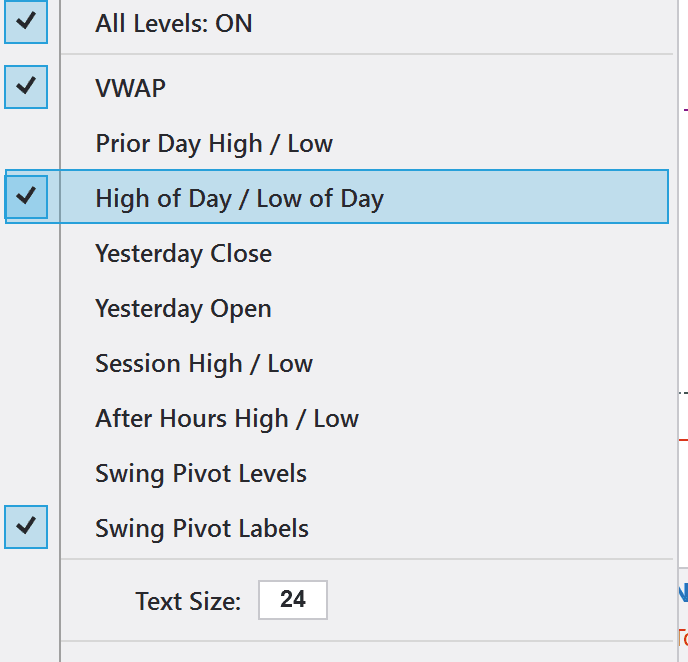Click the checkmark next to Swing Pivot Labels
This screenshot has width=688, height=662.
pyautogui.click(x=26, y=527)
